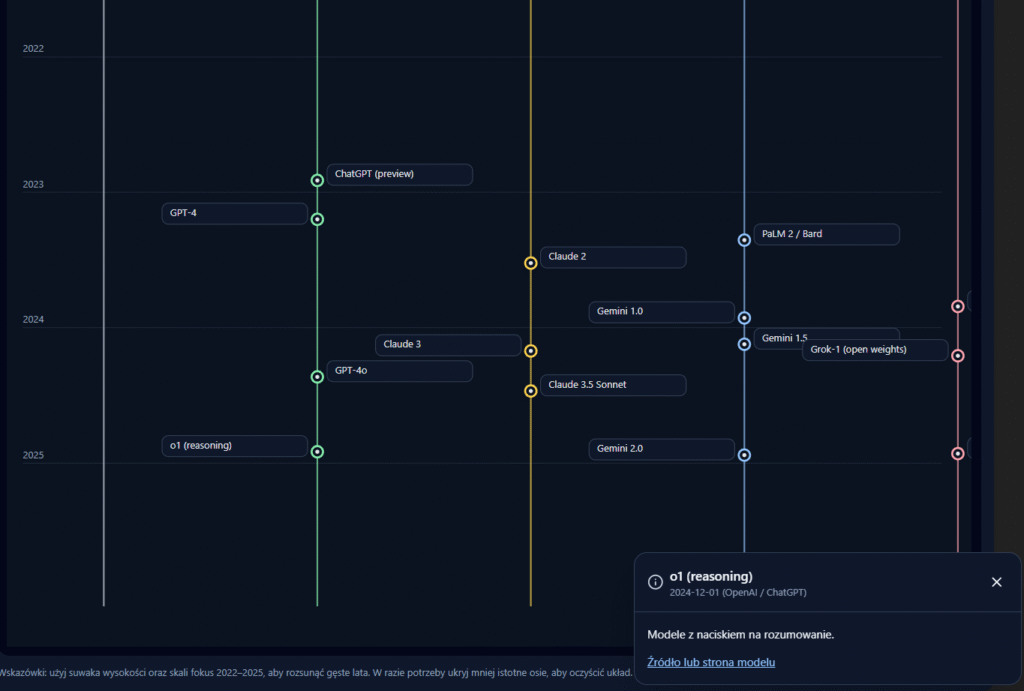Click the description Modele z naciskiem na rozumowanie
Viewport: 1024px width, 691px height.
[x=741, y=635]
